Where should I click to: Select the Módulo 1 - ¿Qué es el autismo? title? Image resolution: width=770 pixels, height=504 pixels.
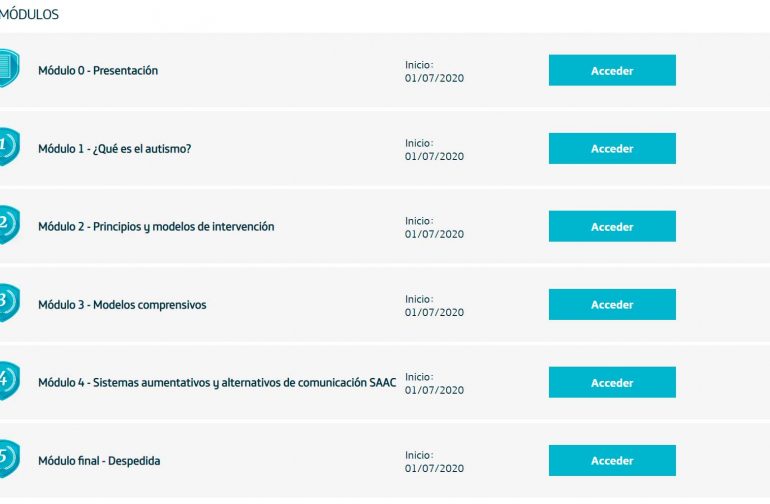pos(114,149)
